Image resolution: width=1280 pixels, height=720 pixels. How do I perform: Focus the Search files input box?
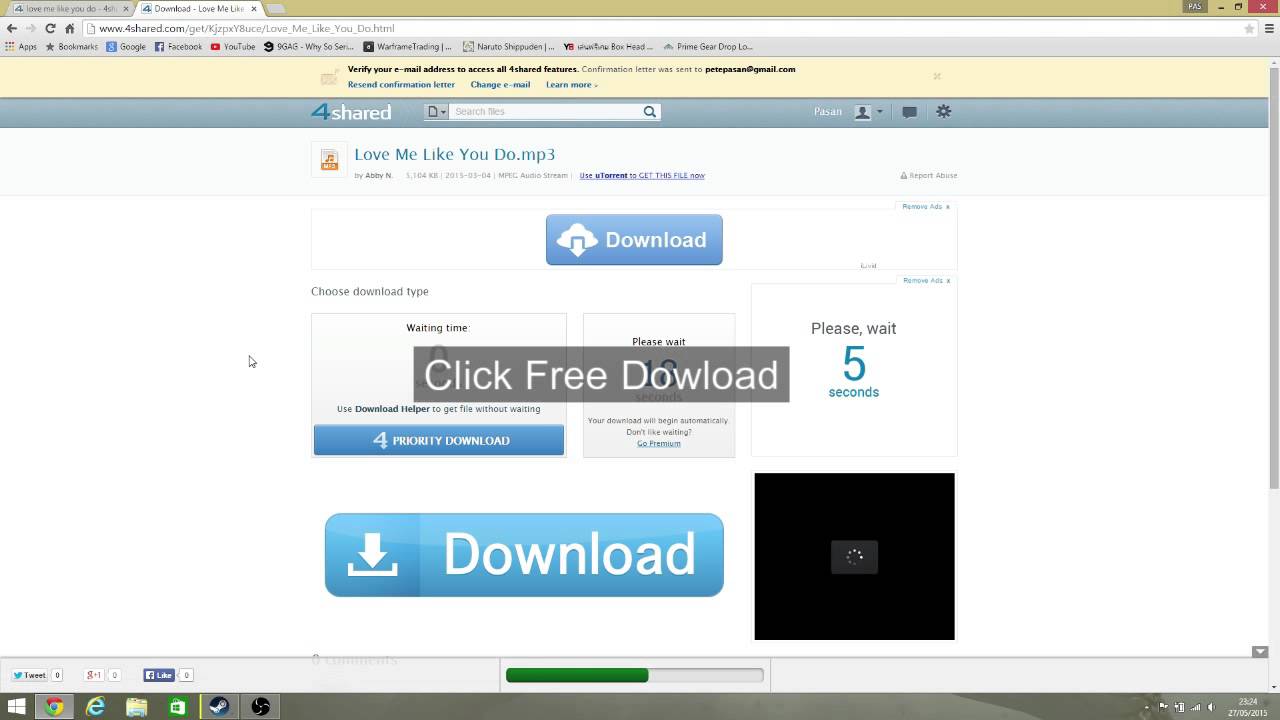tap(545, 112)
